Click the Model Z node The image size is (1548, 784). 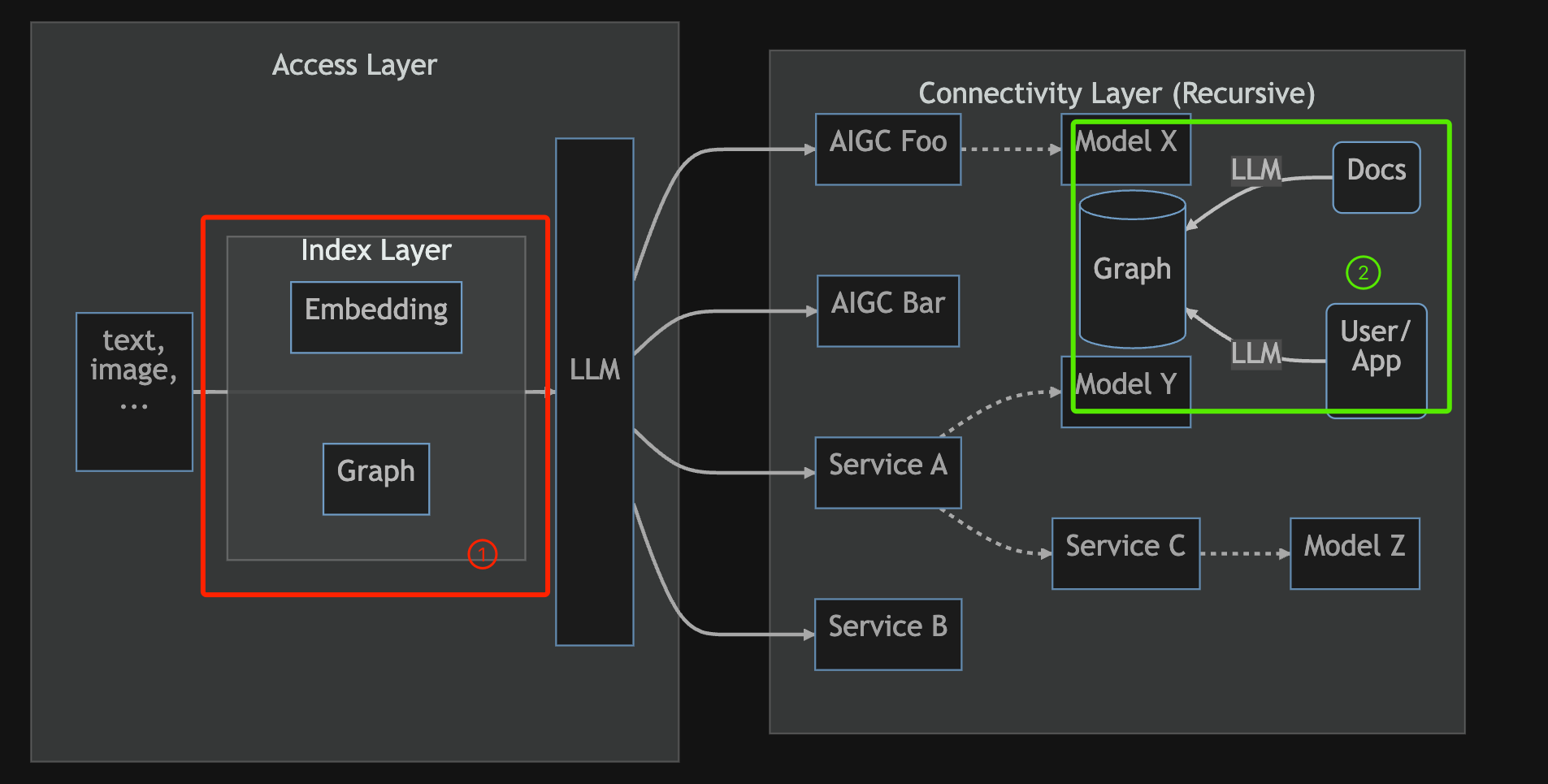(x=1355, y=553)
